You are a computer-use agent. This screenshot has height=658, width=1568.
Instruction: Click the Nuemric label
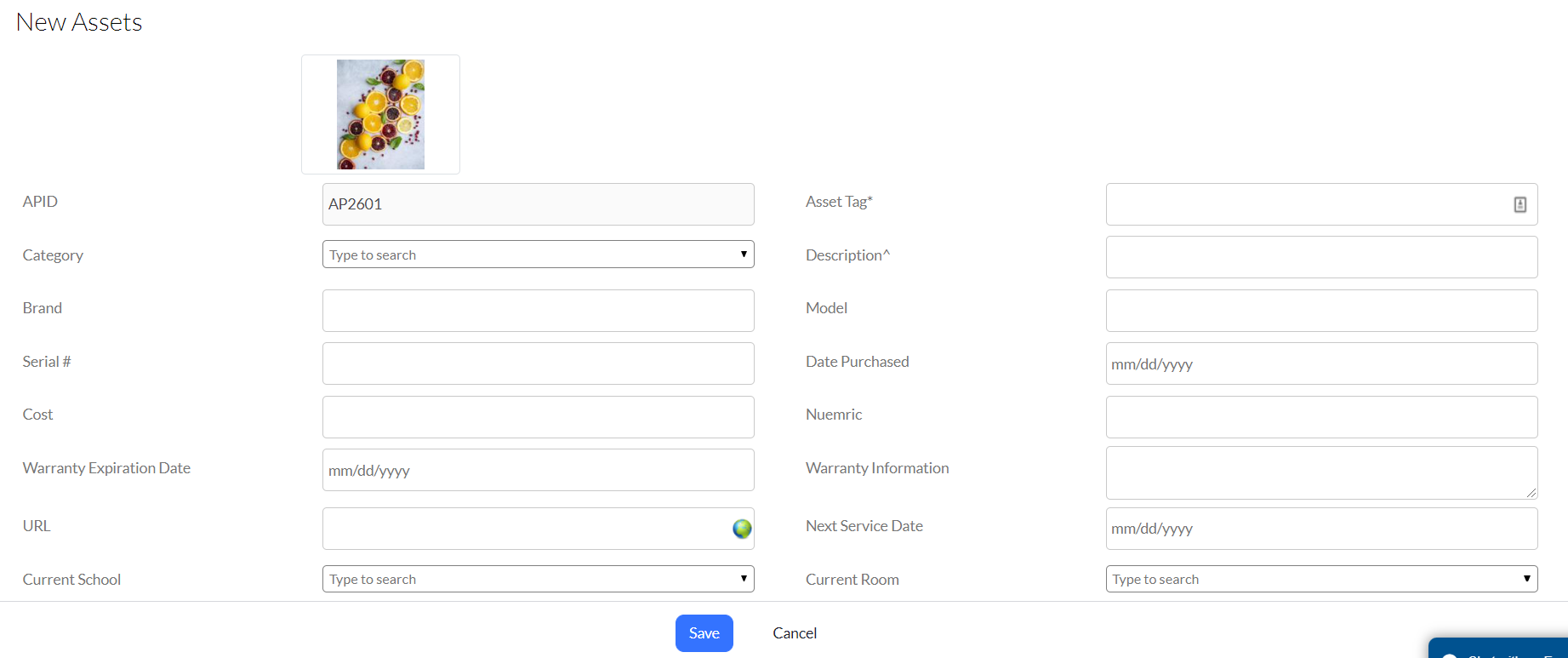click(834, 415)
